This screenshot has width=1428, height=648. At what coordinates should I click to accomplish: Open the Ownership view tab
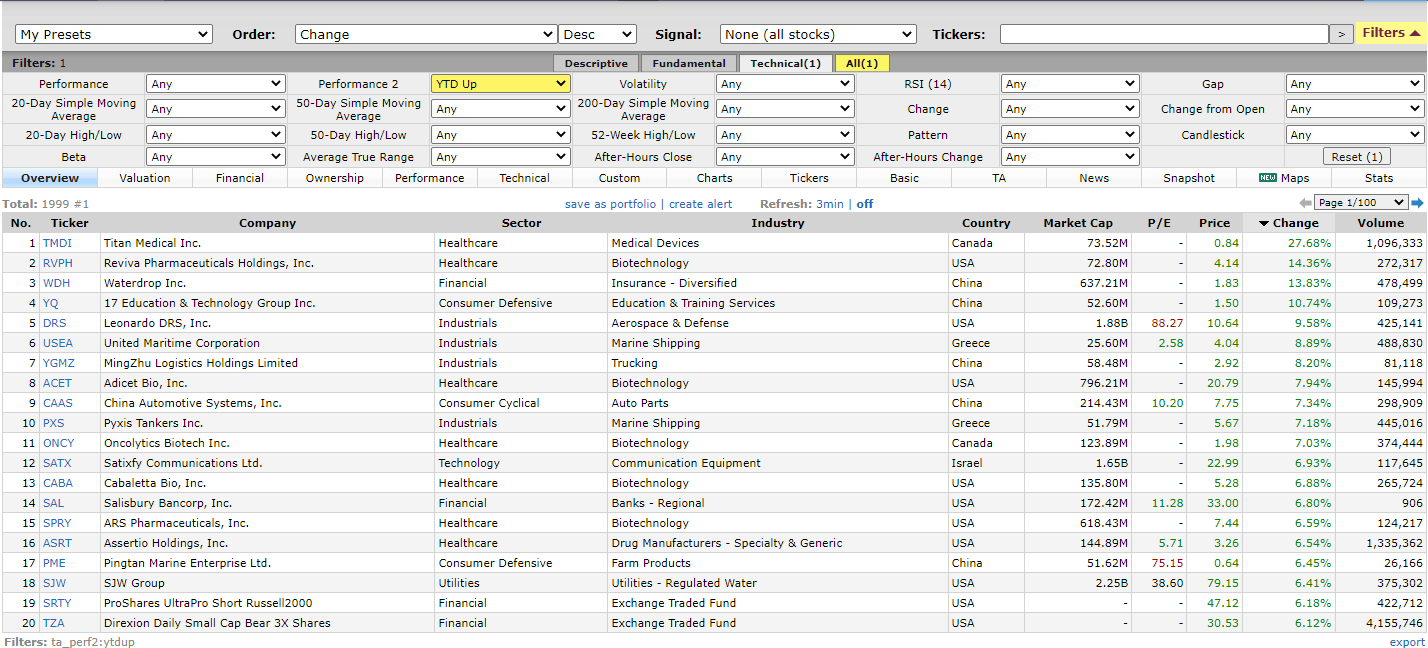[335, 178]
